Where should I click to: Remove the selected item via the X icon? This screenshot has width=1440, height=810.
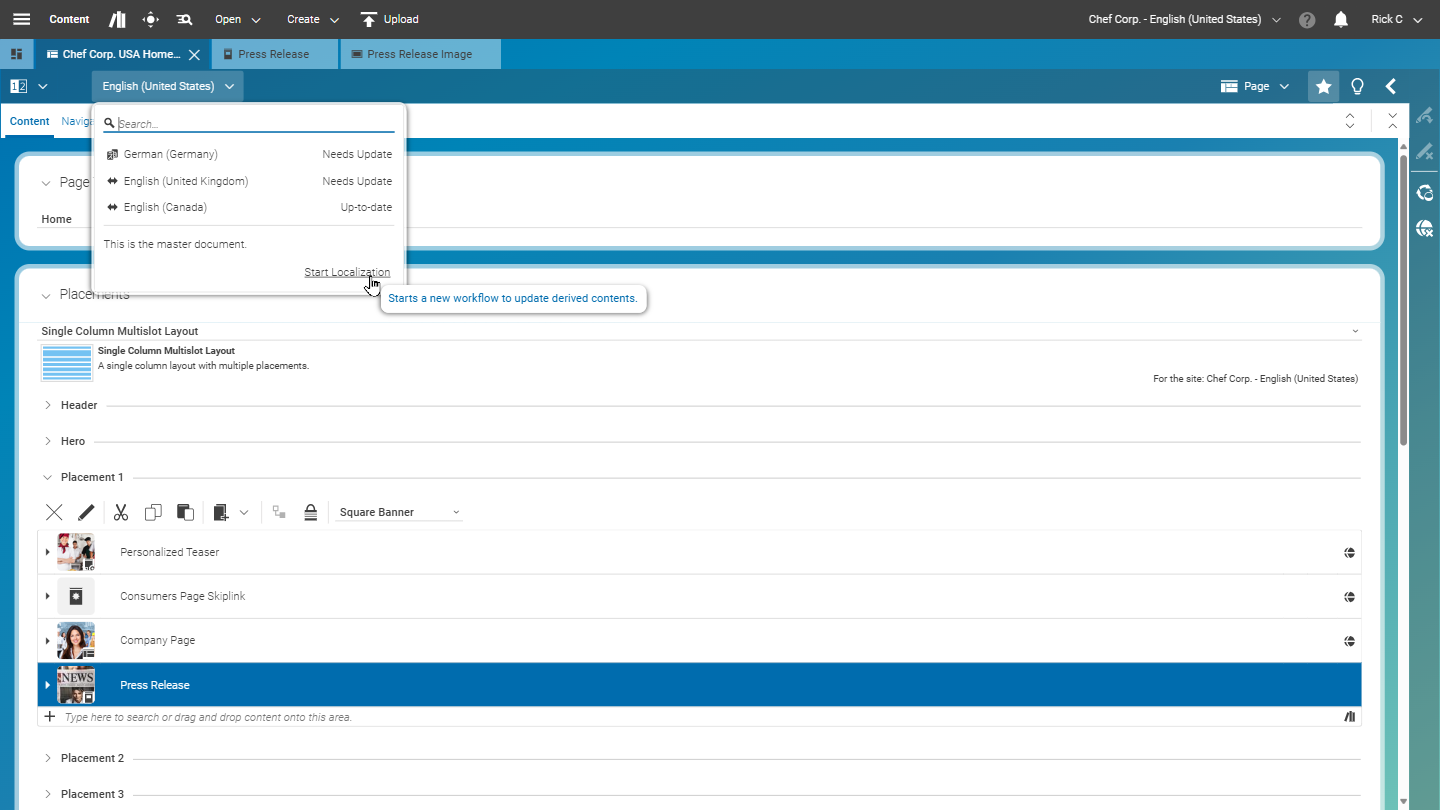(54, 511)
